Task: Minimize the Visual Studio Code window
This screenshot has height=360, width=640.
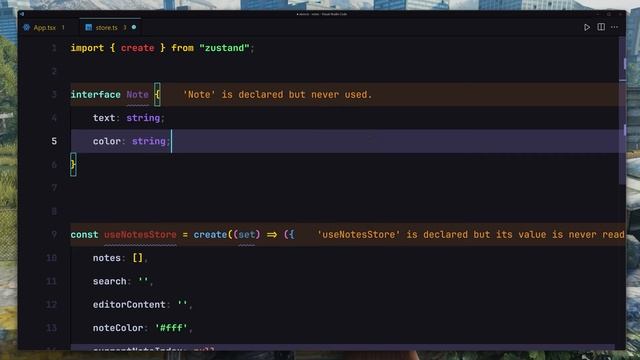Action: 598,14
